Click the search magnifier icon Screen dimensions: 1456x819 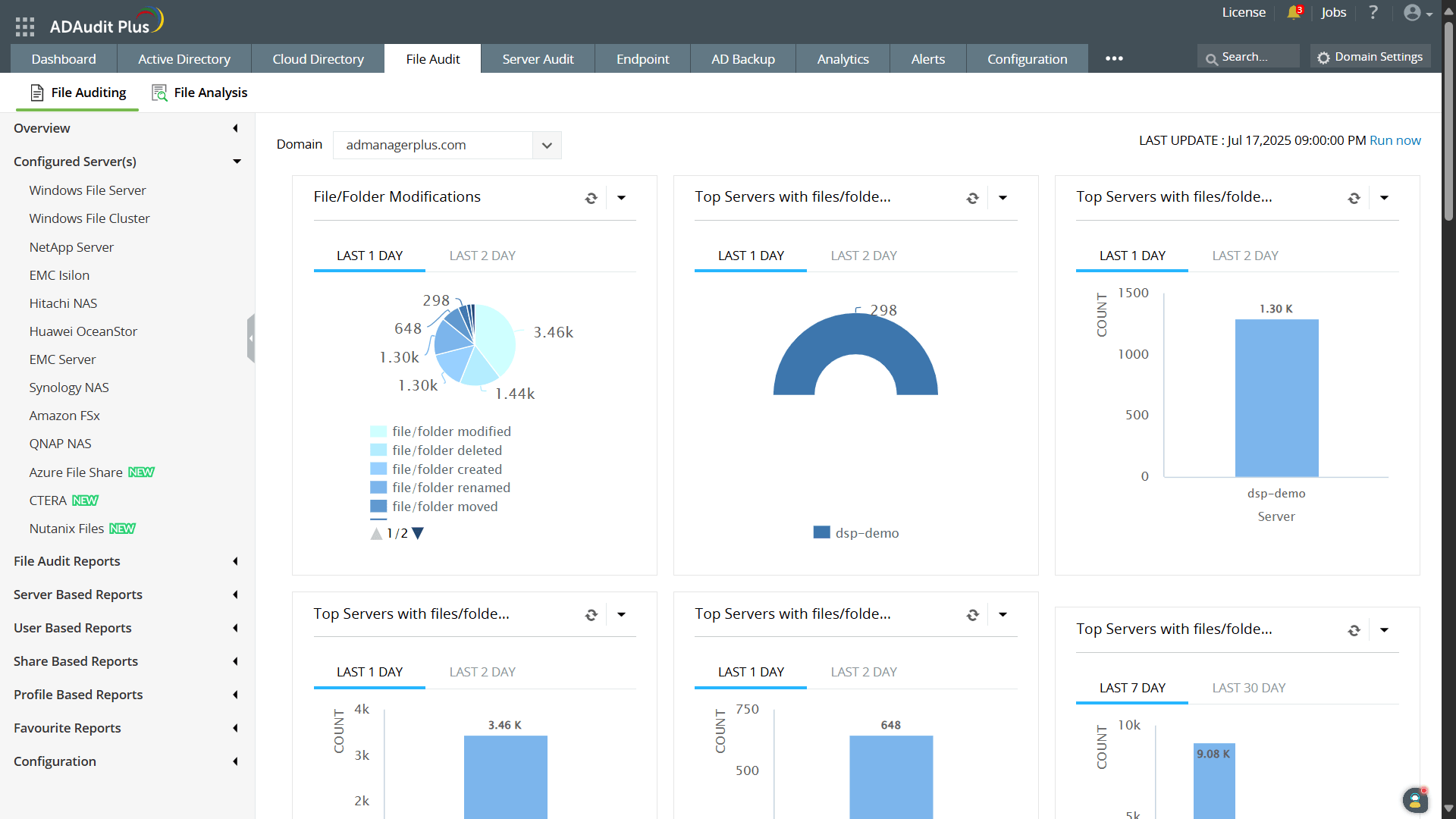(1213, 56)
